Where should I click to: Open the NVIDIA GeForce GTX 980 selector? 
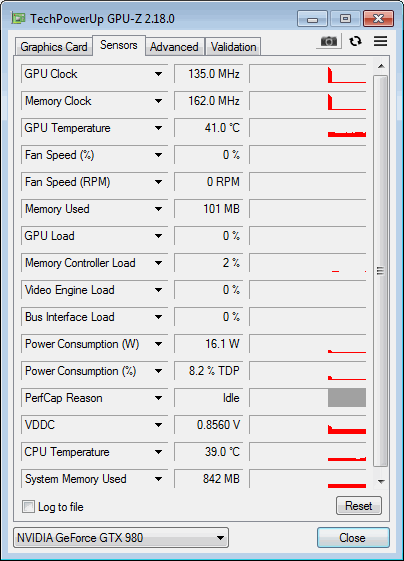(121, 537)
